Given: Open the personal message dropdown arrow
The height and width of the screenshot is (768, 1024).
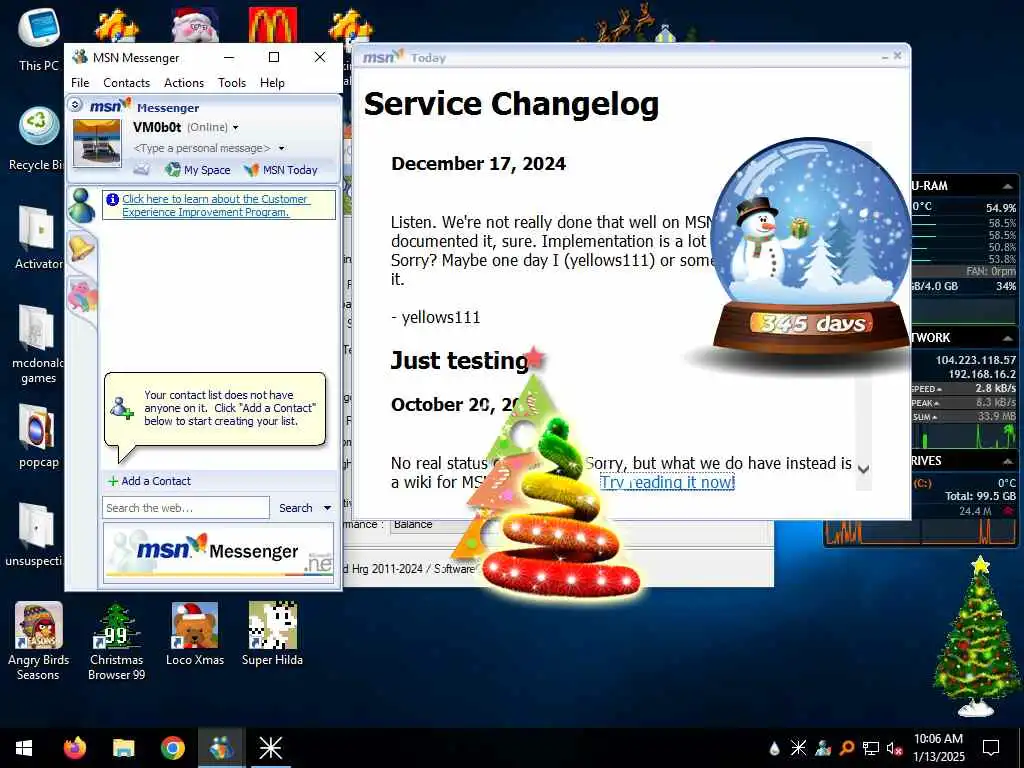Looking at the screenshot, I should point(281,148).
